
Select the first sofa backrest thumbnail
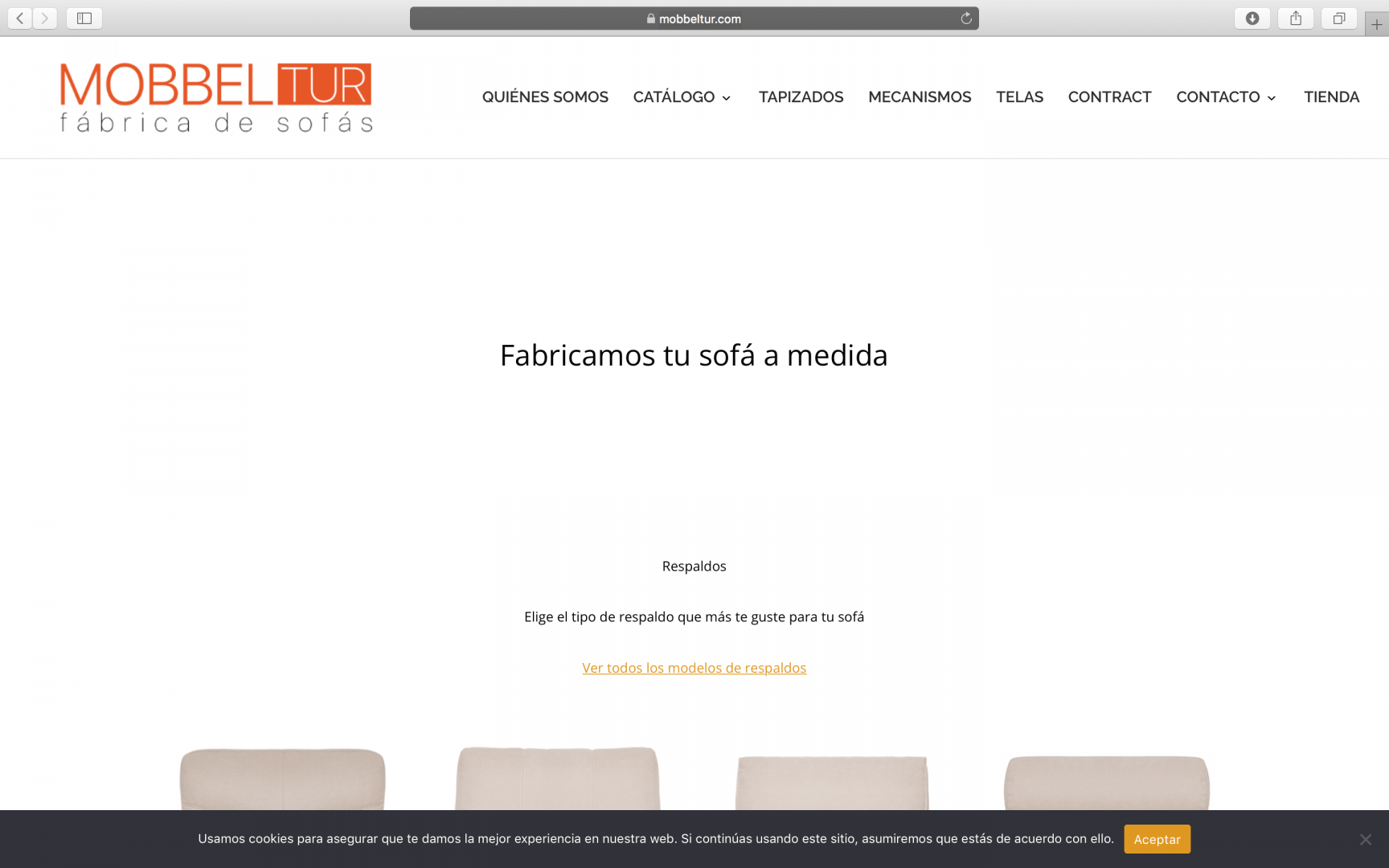pos(282,779)
